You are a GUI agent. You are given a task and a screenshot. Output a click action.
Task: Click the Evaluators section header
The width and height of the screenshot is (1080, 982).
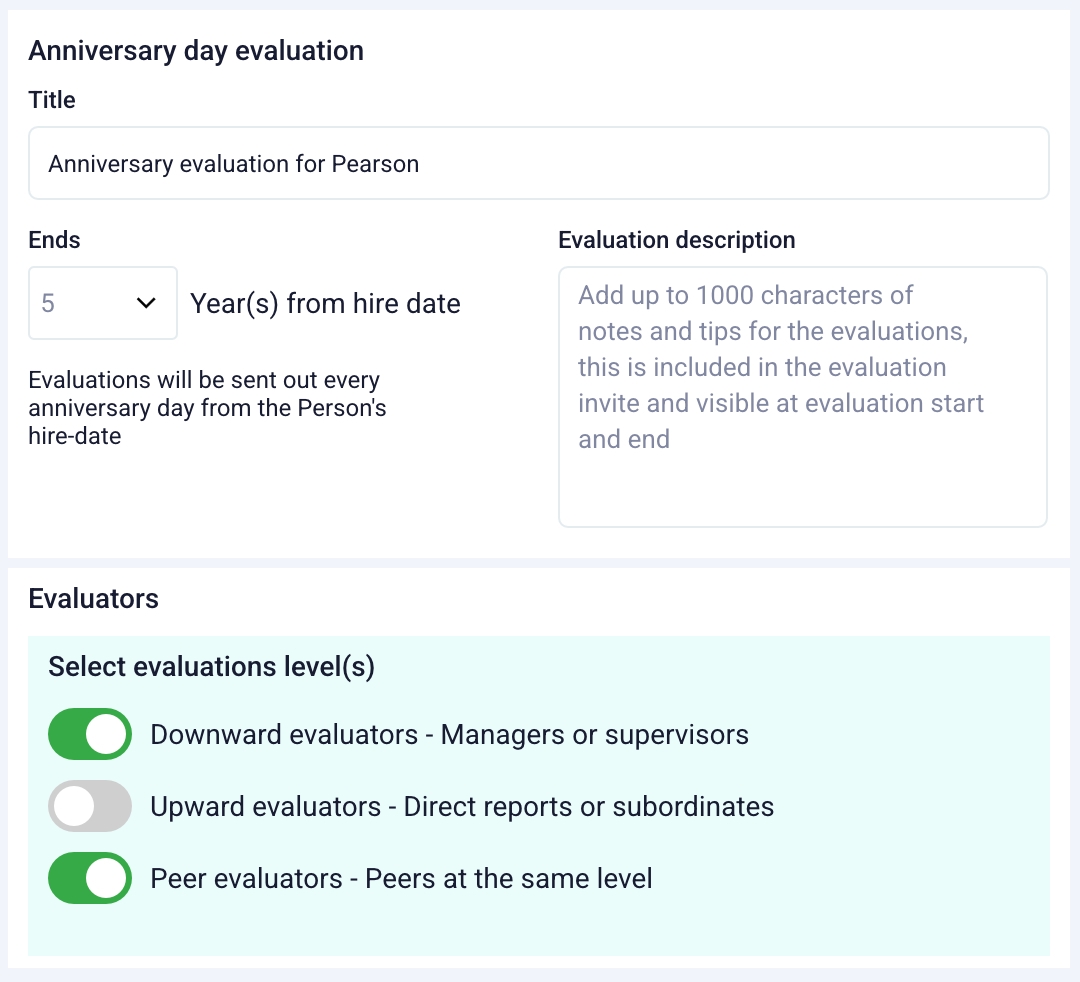click(x=93, y=598)
